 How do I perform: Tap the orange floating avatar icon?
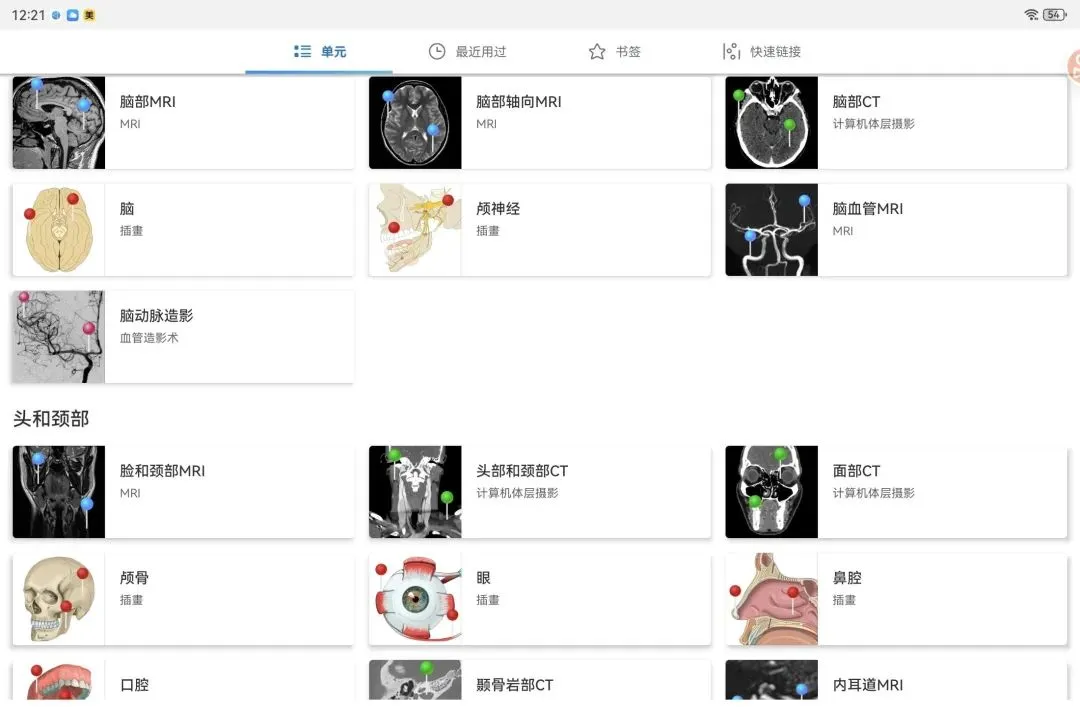click(x=1073, y=67)
